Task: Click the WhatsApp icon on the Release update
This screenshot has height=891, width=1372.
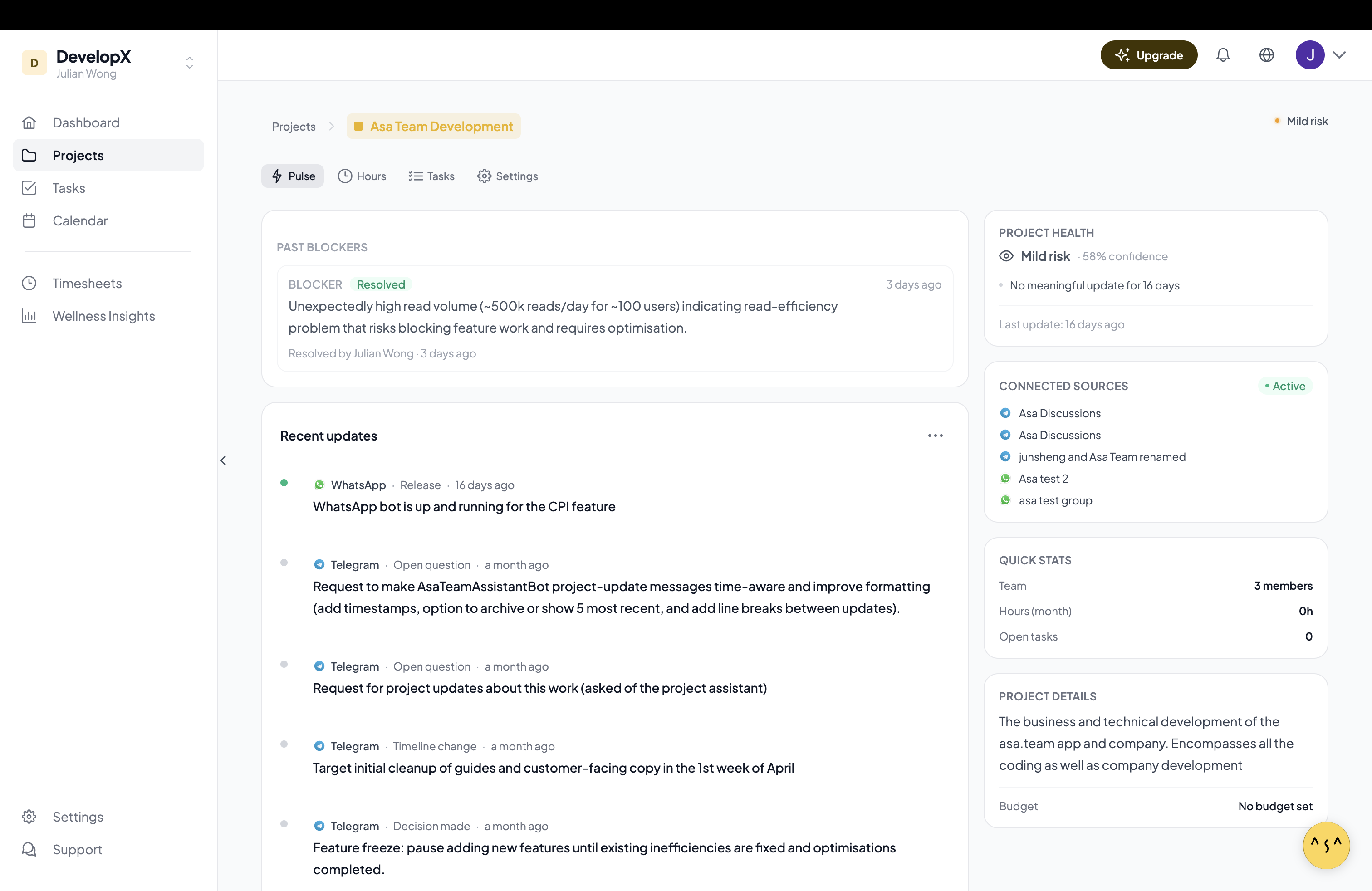Action: coord(319,485)
